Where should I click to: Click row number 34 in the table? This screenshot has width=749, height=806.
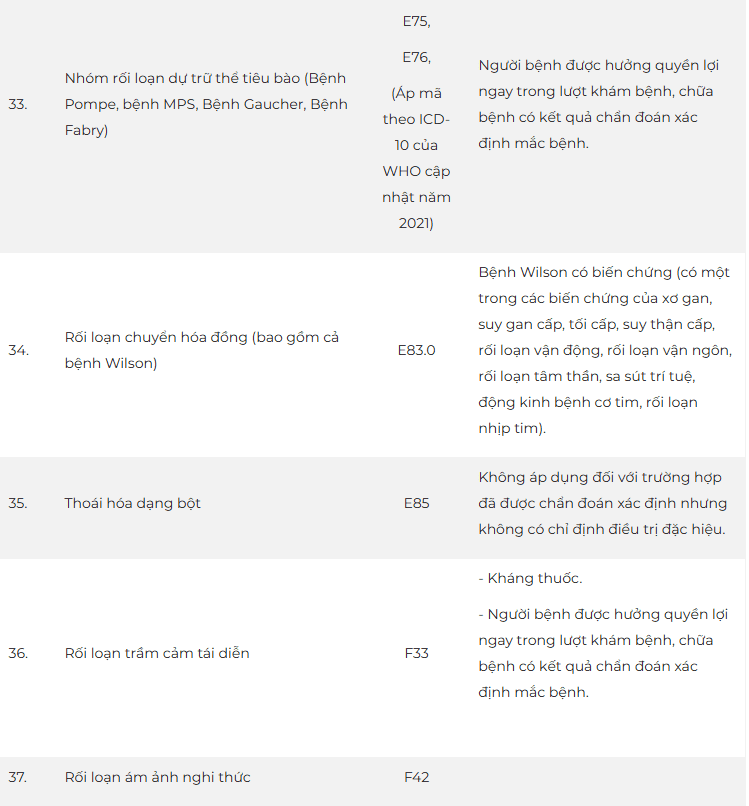pos(18,351)
